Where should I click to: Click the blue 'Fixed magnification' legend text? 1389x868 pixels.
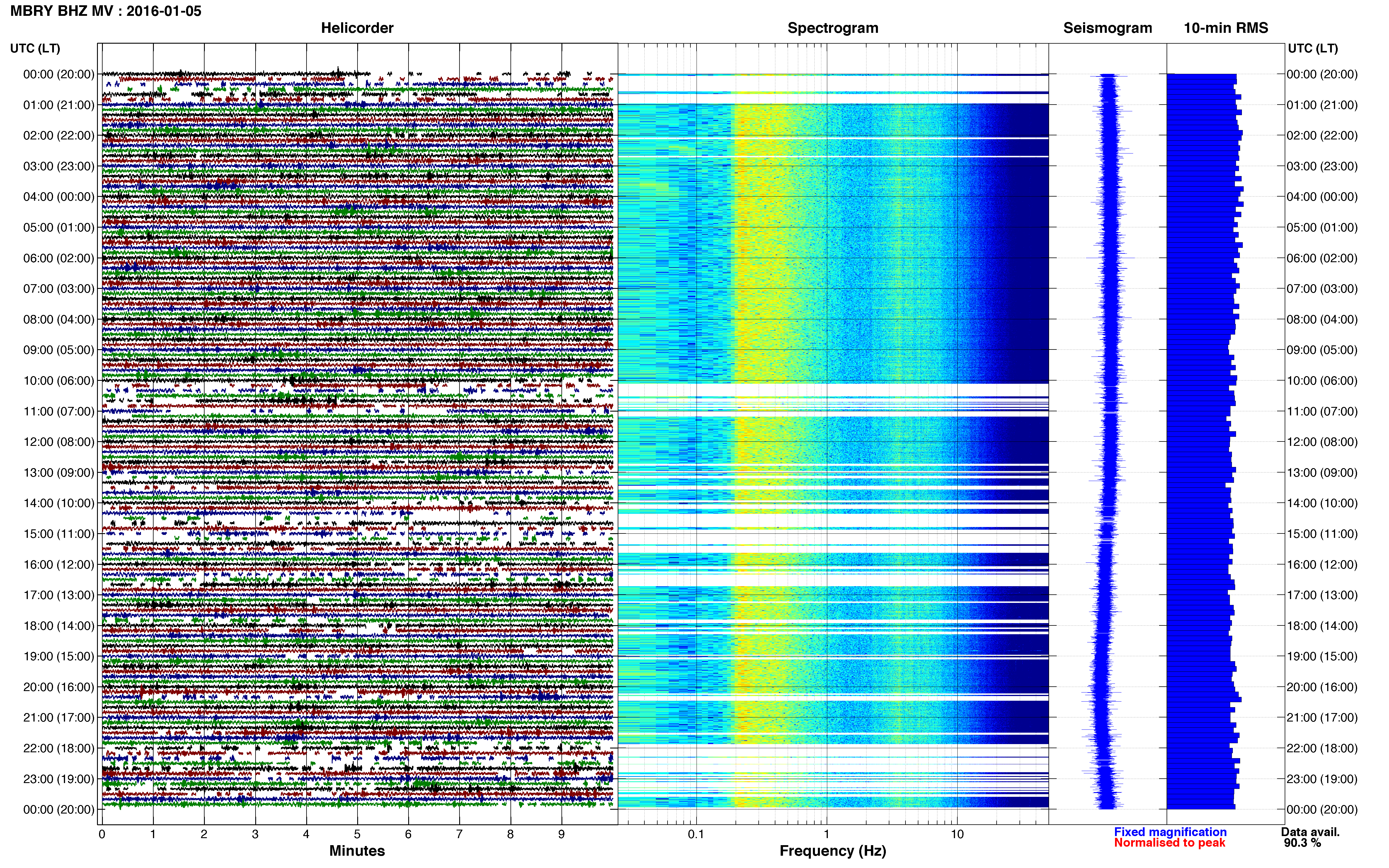click(1170, 832)
